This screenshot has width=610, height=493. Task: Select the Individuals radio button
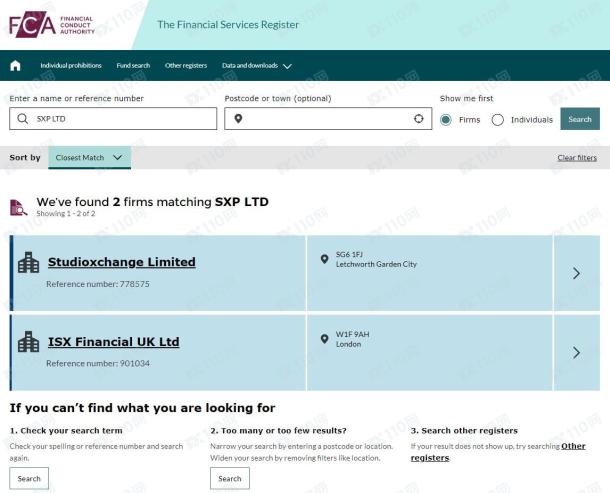coord(498,119)
